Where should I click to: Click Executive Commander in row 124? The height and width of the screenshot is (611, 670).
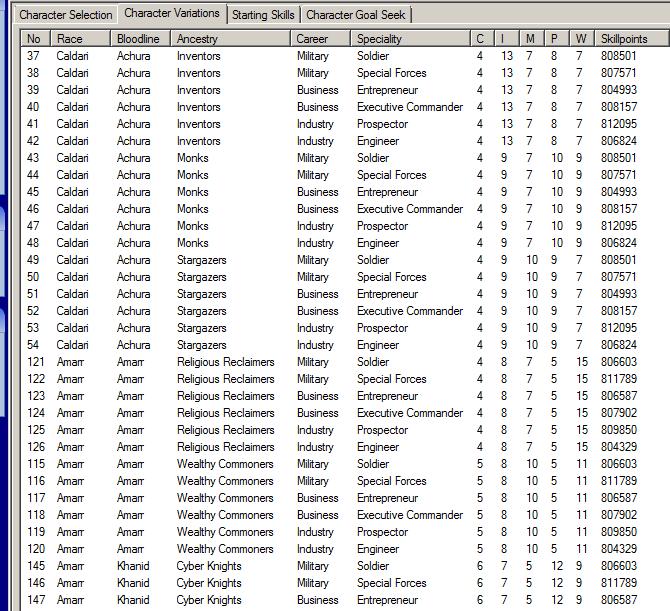tap(410, 413)
